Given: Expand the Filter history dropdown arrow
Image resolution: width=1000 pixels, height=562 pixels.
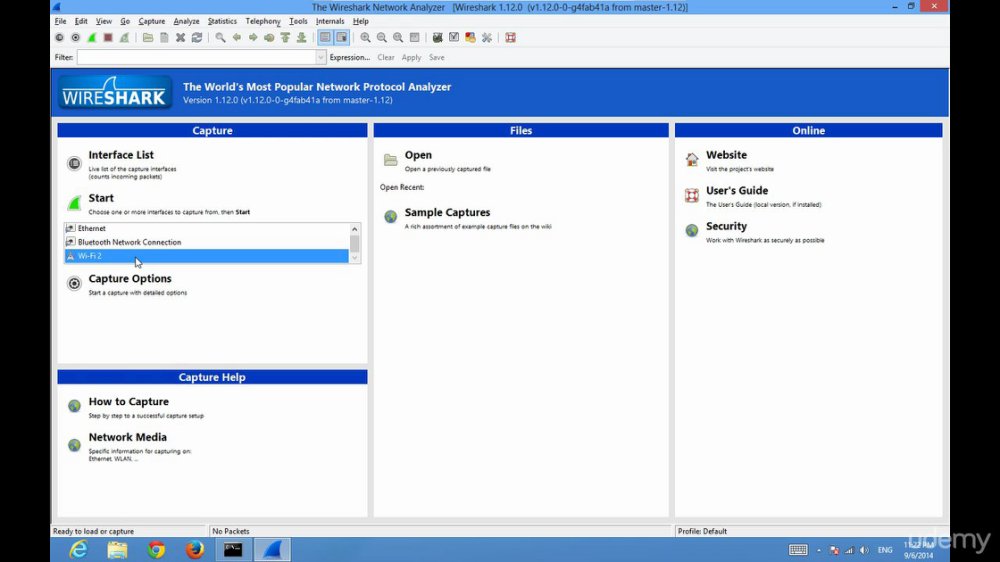Looking at the screenshot, I should click(320, 57).
